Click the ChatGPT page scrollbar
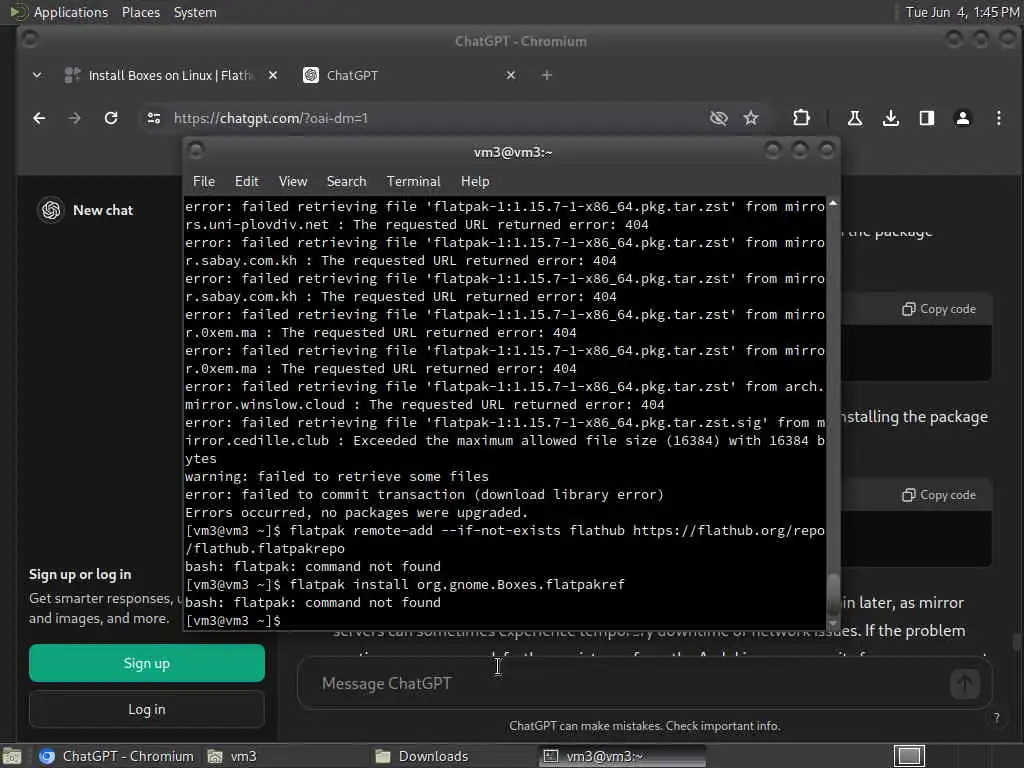 (x=1017, y=642)
